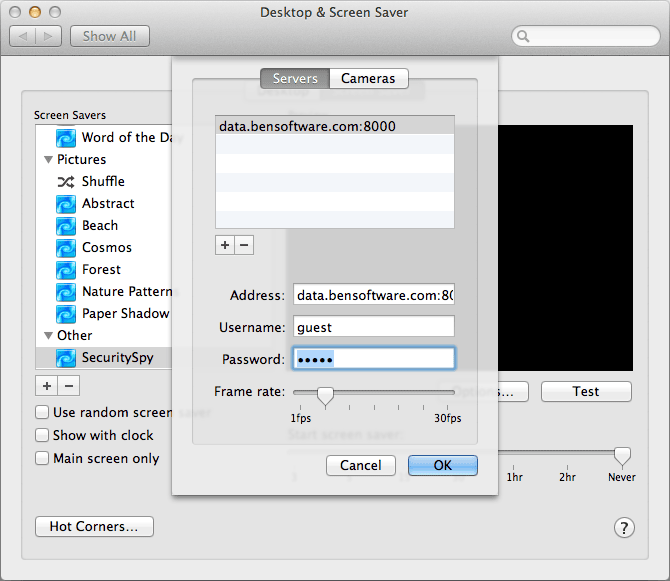Toggle Show with clock checkbox
The height and width of the screenshot is (581, 670).
point(42,435)
